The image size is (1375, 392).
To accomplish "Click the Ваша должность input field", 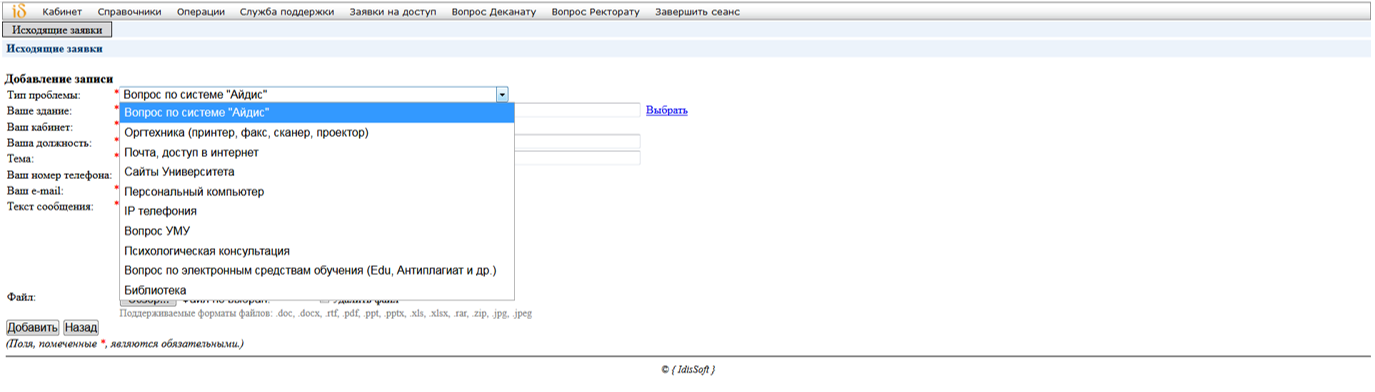I will 577,142.
